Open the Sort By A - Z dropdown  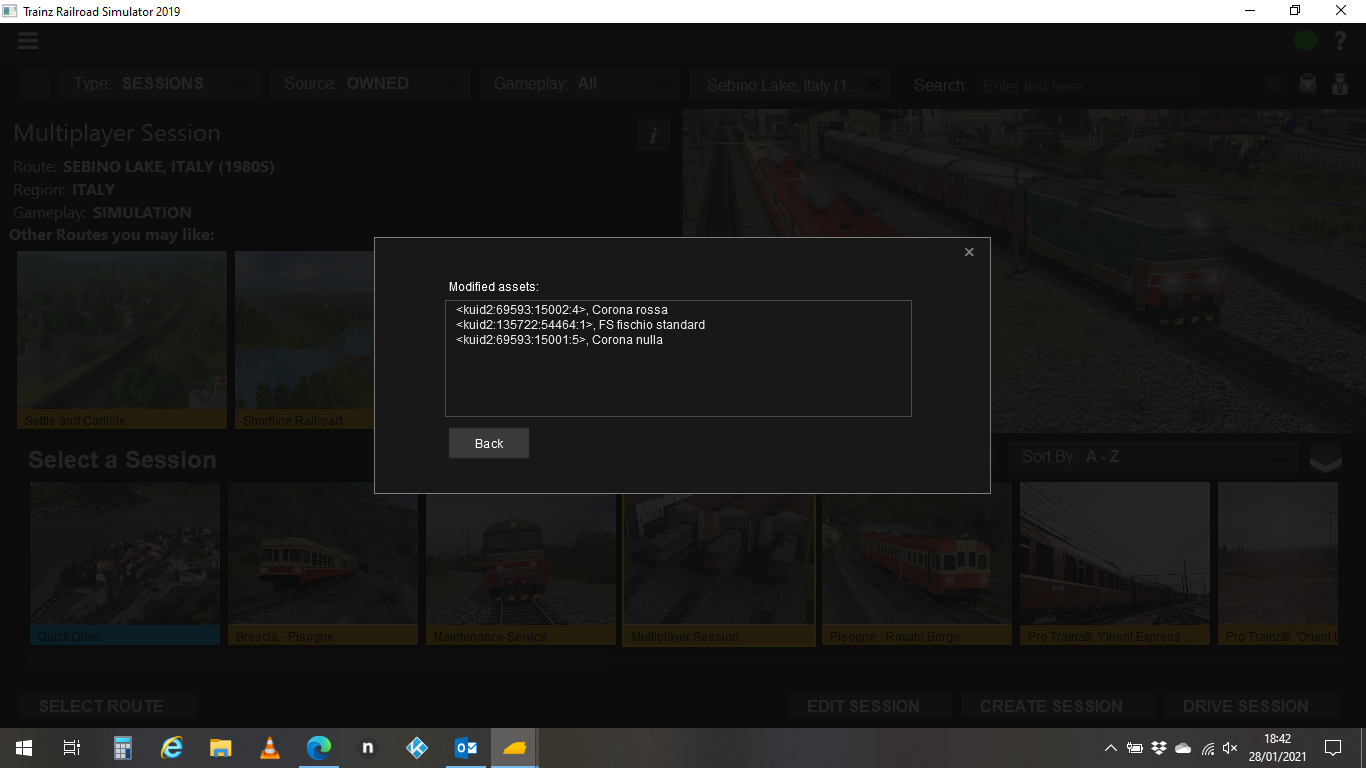1153,457
